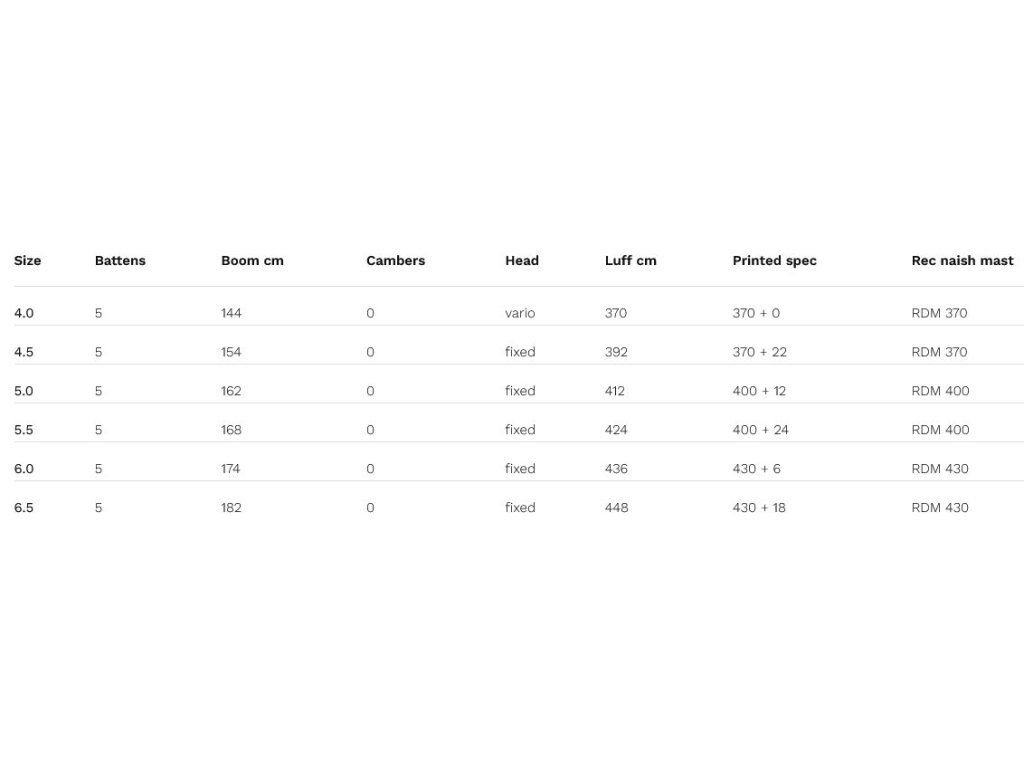
Task: Click the vario head cell
Action: [x=520, y=313]
